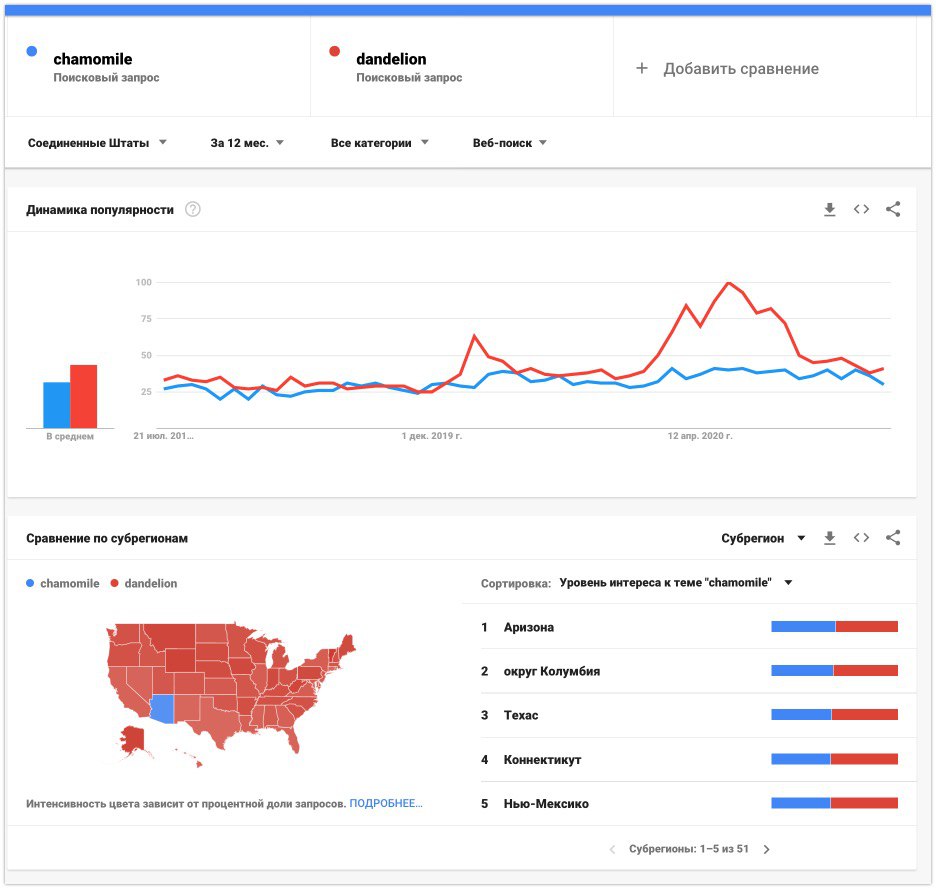Screen dimensions: 936x889
Task: Click the 1 дек. 2019 г. axis label
Action: click(x=432, y=436)
